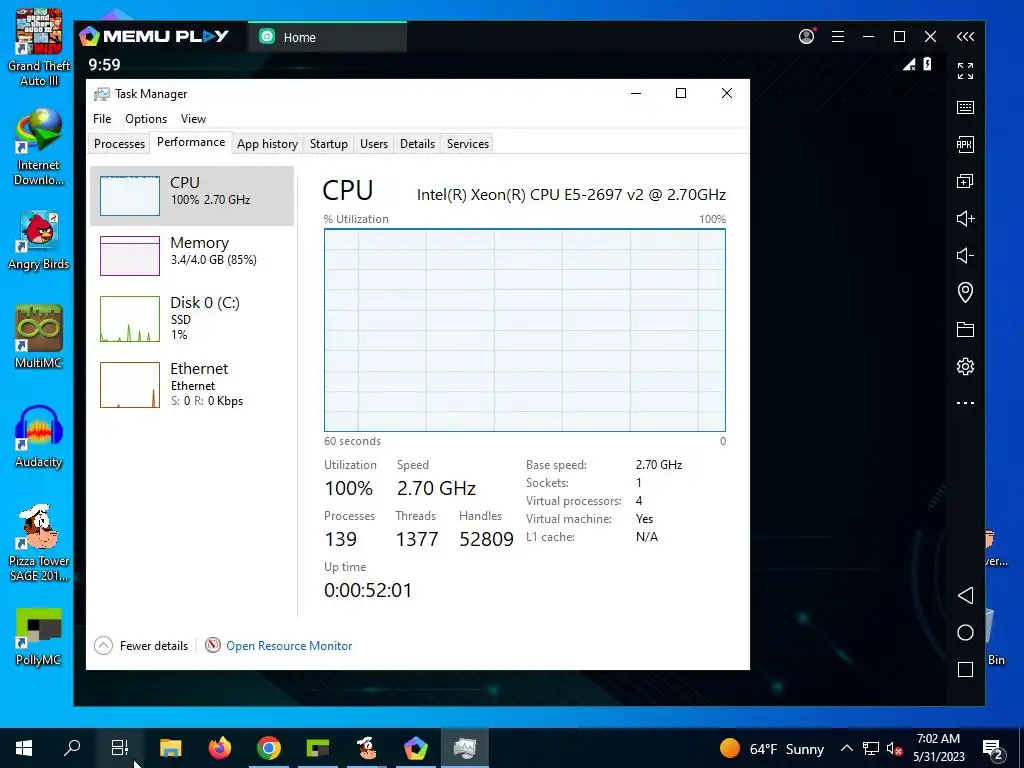Switch to the Users tab
This screenshot has width=1024, height=768.
pyautogui.click(x=374, y=144)
